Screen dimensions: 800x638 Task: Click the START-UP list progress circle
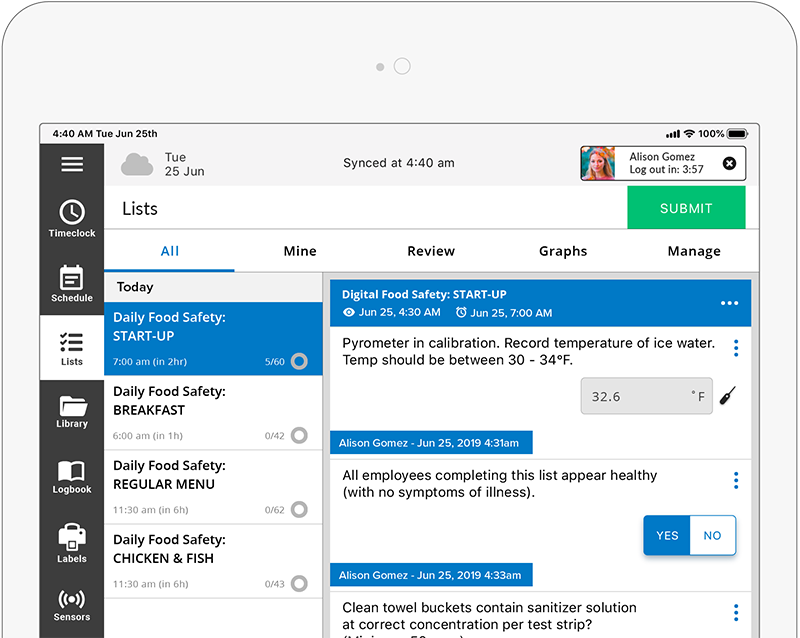point(299,361)
